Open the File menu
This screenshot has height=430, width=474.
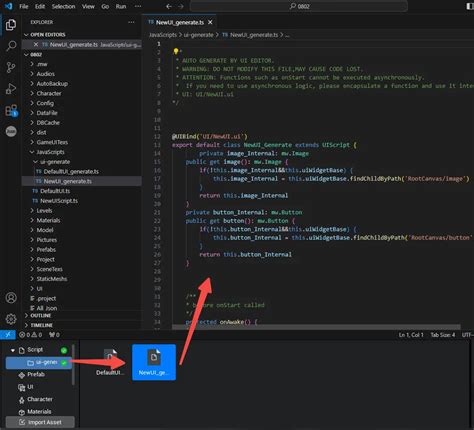pos(24,6)
